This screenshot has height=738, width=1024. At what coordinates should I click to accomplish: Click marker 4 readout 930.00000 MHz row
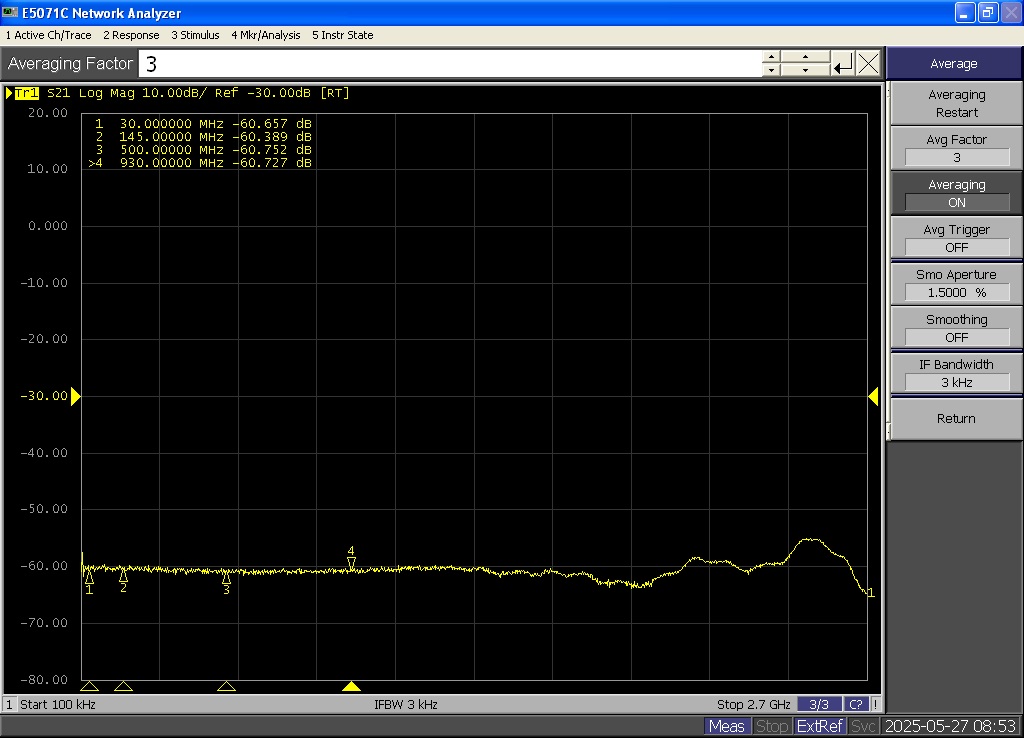pos(200,163)
